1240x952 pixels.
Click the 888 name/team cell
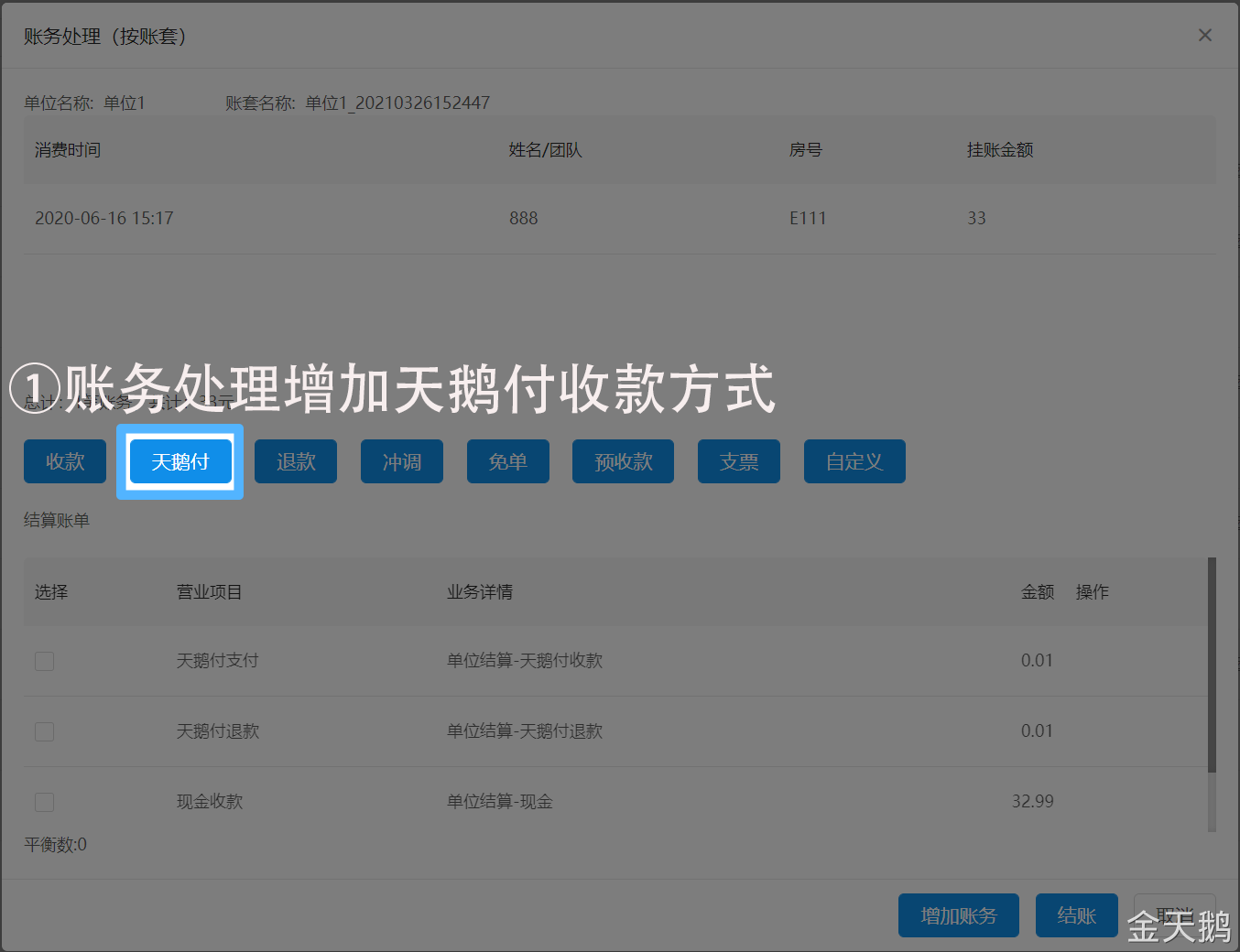pyautogui.click(x=524, y=218)
